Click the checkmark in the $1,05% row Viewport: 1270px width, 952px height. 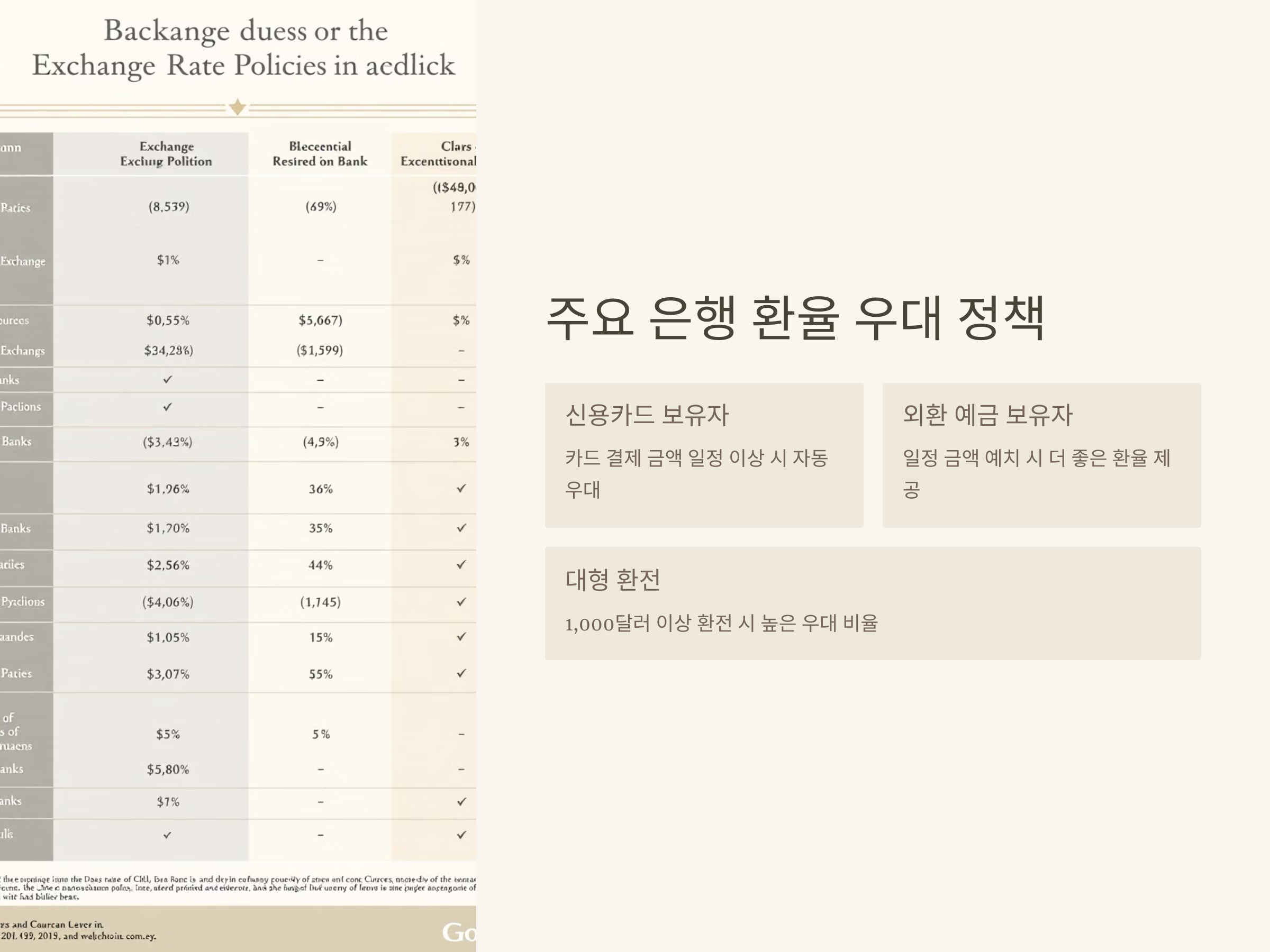[461, 637]
